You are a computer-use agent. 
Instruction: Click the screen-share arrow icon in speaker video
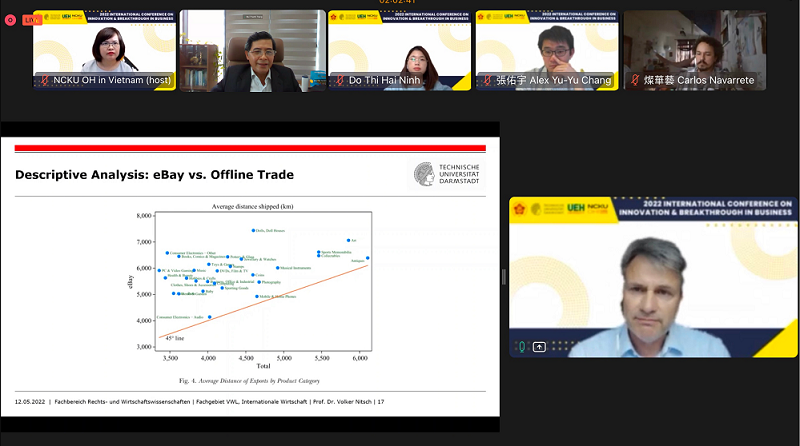539,347
